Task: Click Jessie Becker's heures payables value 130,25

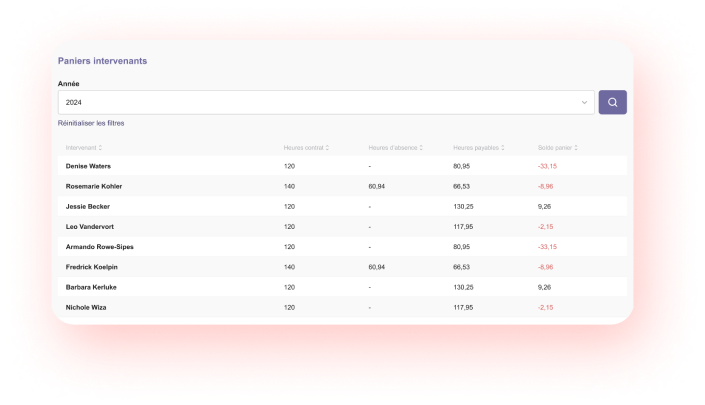Action: tap(463, 206)
